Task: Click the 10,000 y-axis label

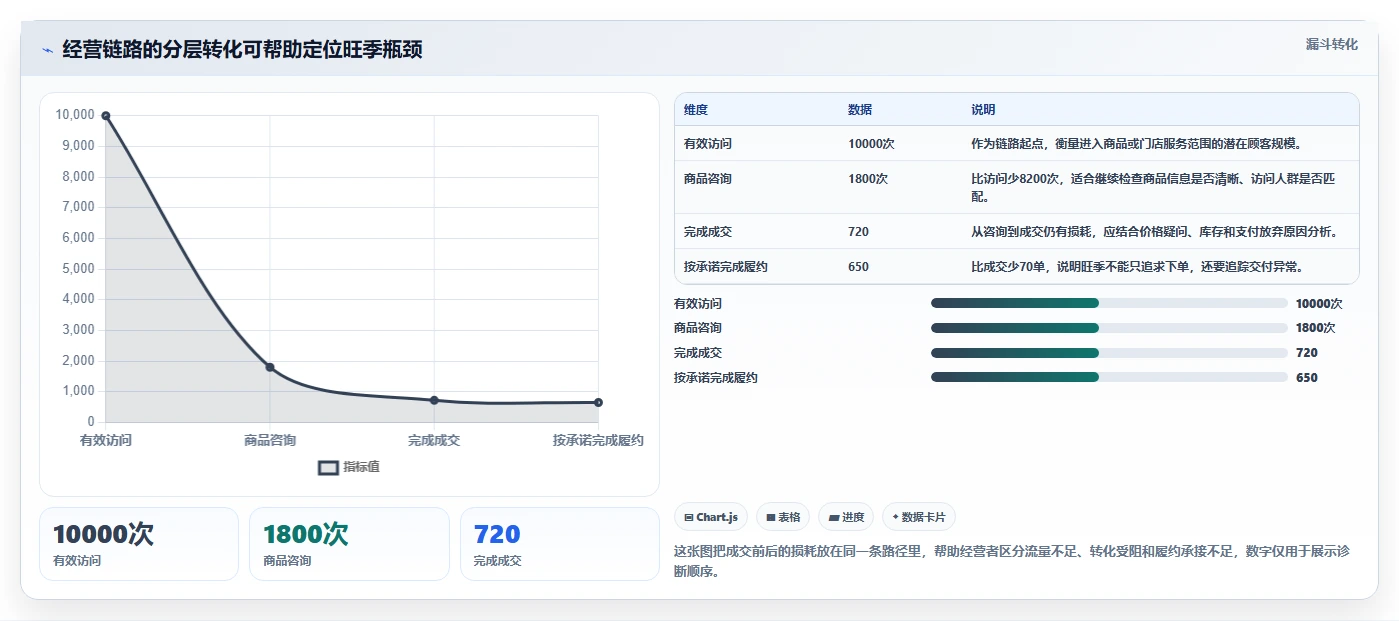Action: coord(75,115)
